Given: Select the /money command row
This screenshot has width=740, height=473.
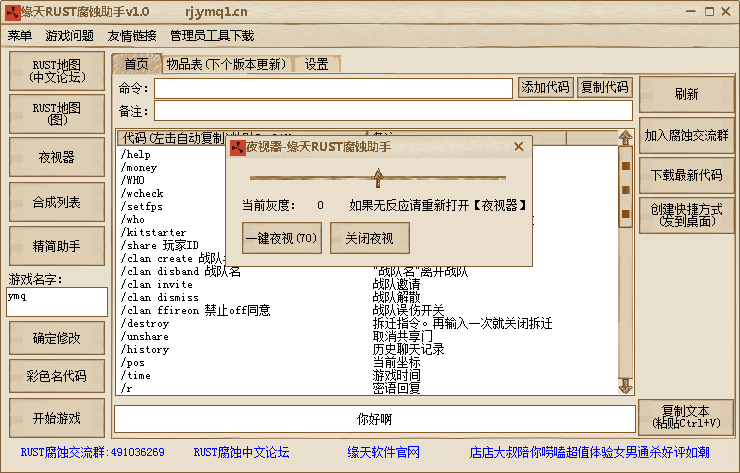Looking at the screenshot, I should point(139,168).
